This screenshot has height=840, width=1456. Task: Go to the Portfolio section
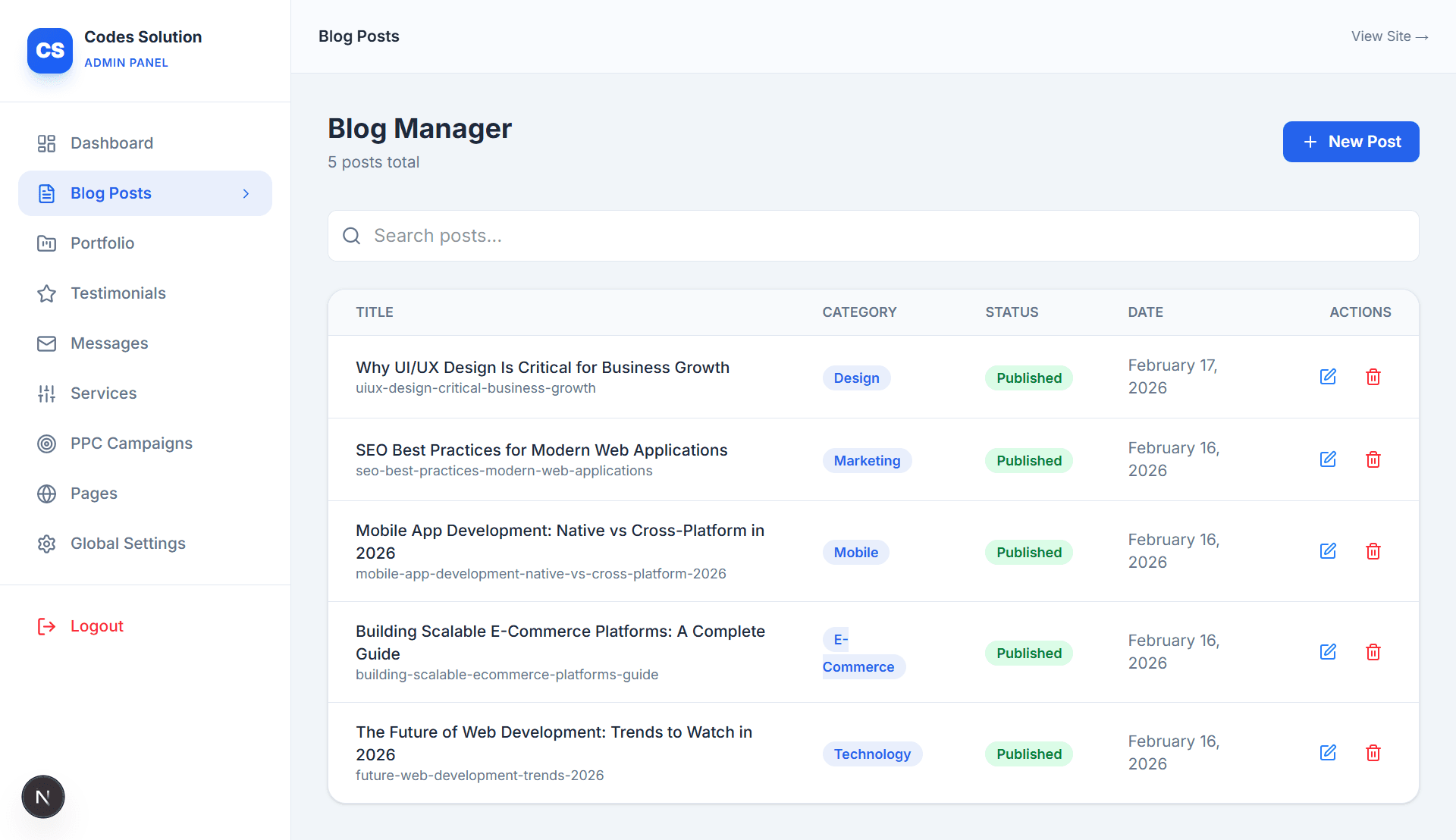point(102,243)
